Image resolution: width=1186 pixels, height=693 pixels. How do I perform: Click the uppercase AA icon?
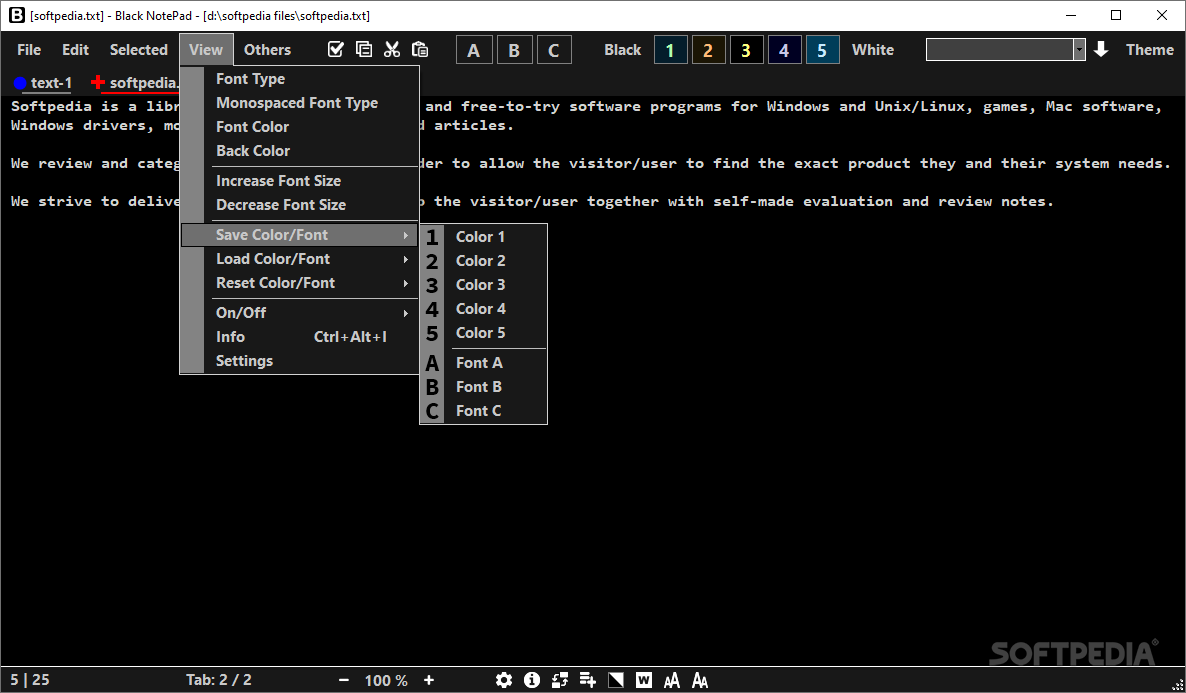coord(672,680)
